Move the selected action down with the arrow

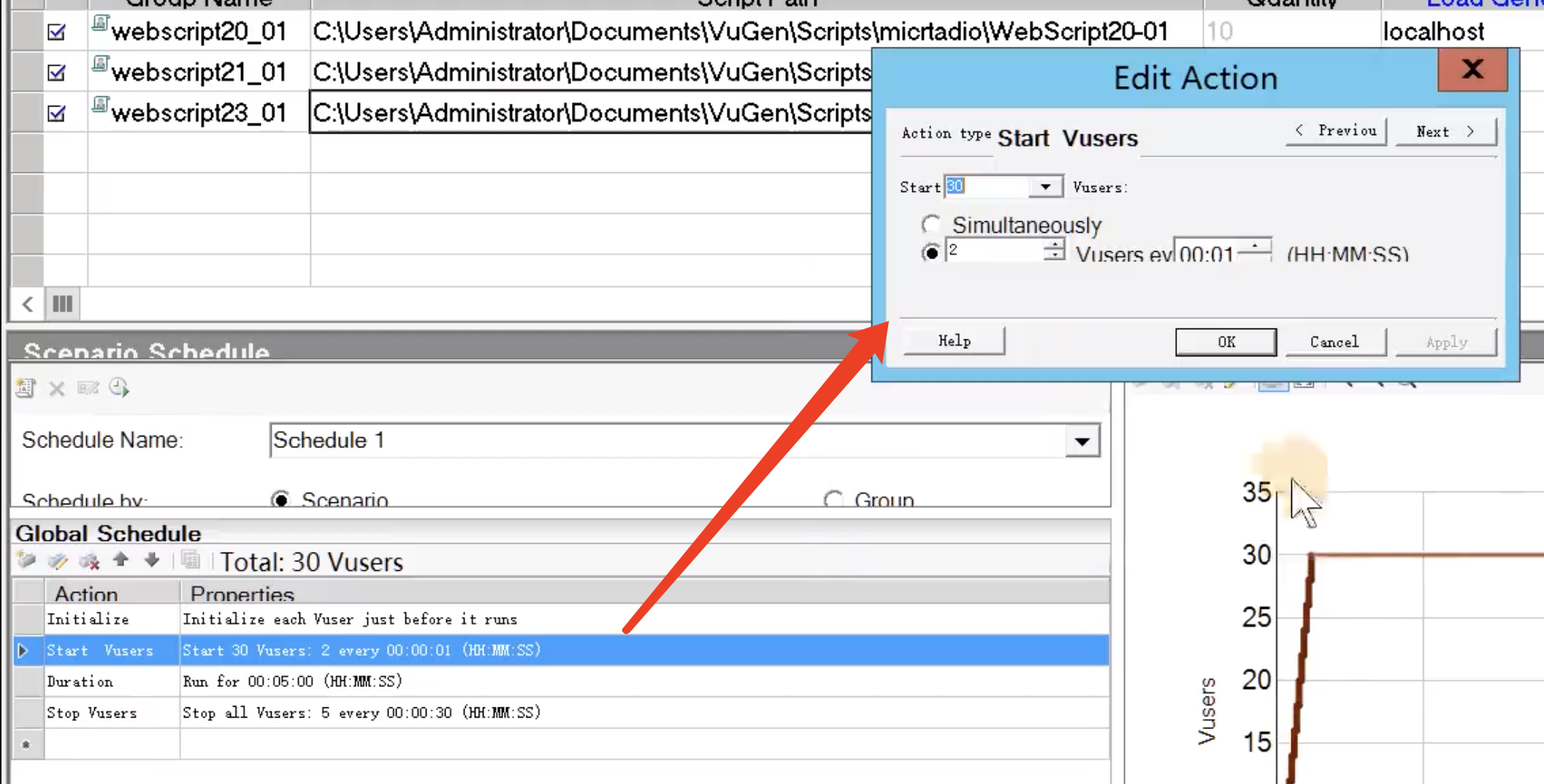pos(151,560)
